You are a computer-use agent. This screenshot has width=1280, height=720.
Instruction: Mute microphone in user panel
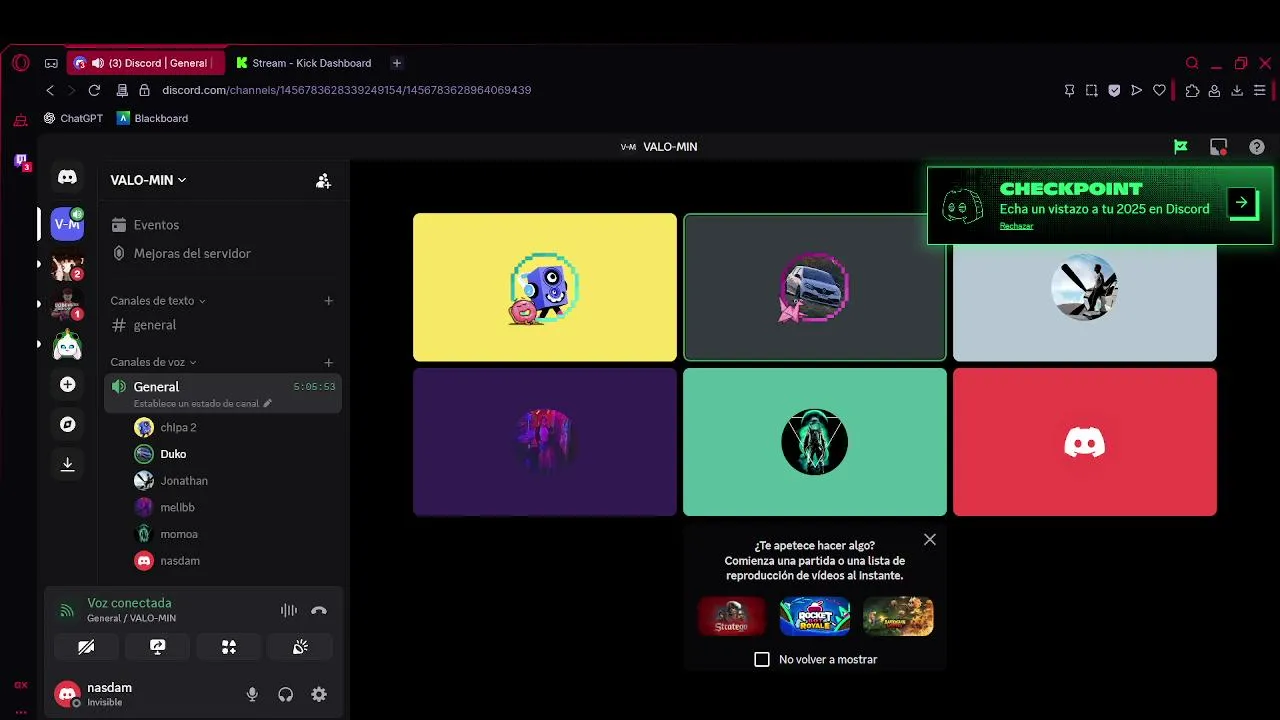[x=252, y=694]
